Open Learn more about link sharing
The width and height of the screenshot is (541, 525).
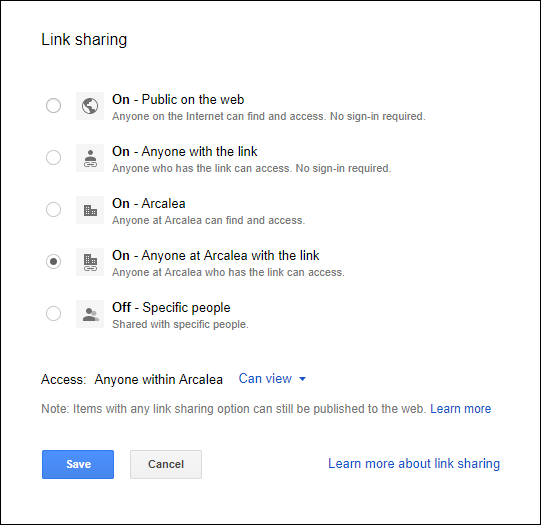click(414, 464)
